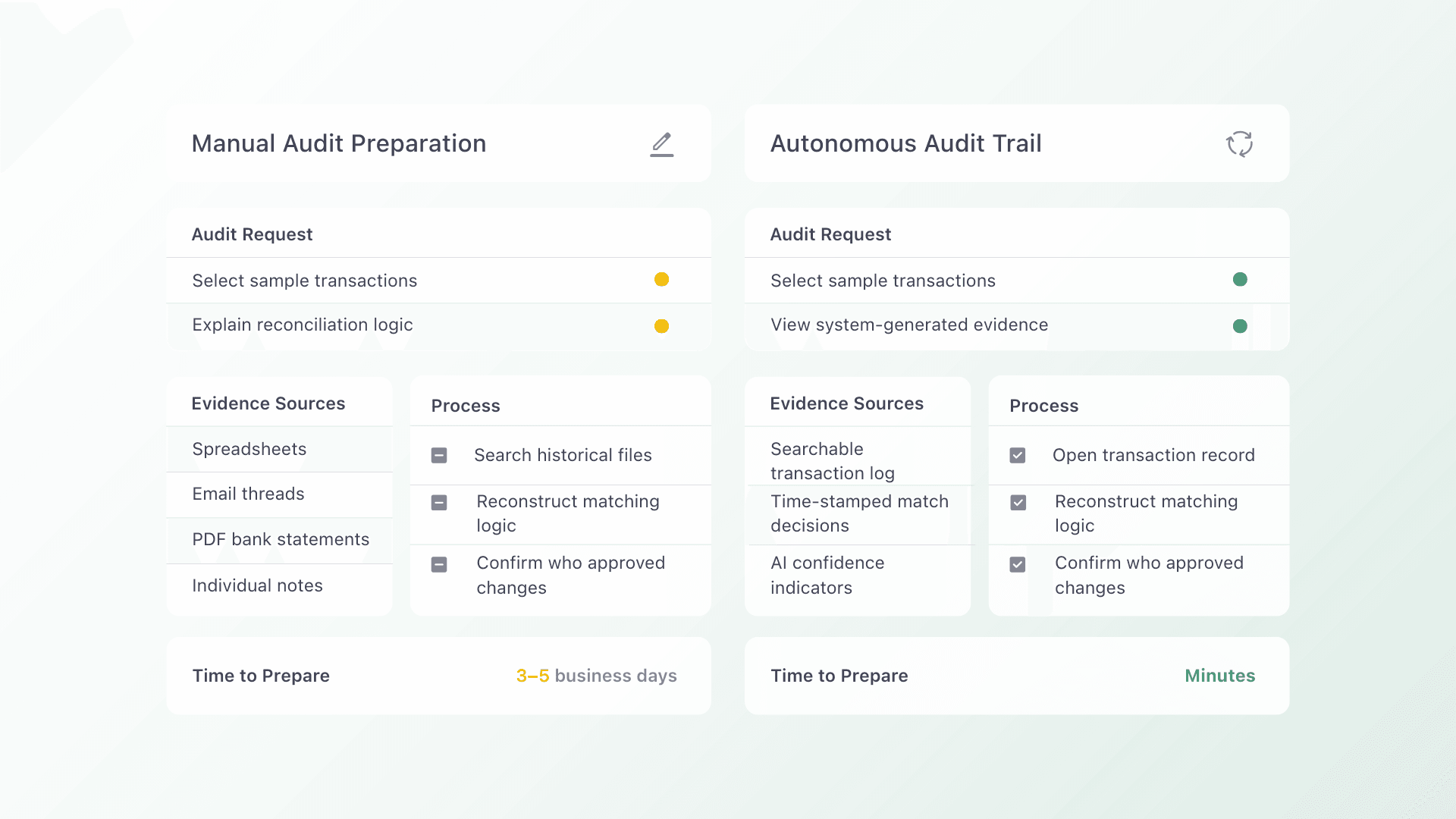
Task: Select the Email threads evidence source
Action: [248, 494]
